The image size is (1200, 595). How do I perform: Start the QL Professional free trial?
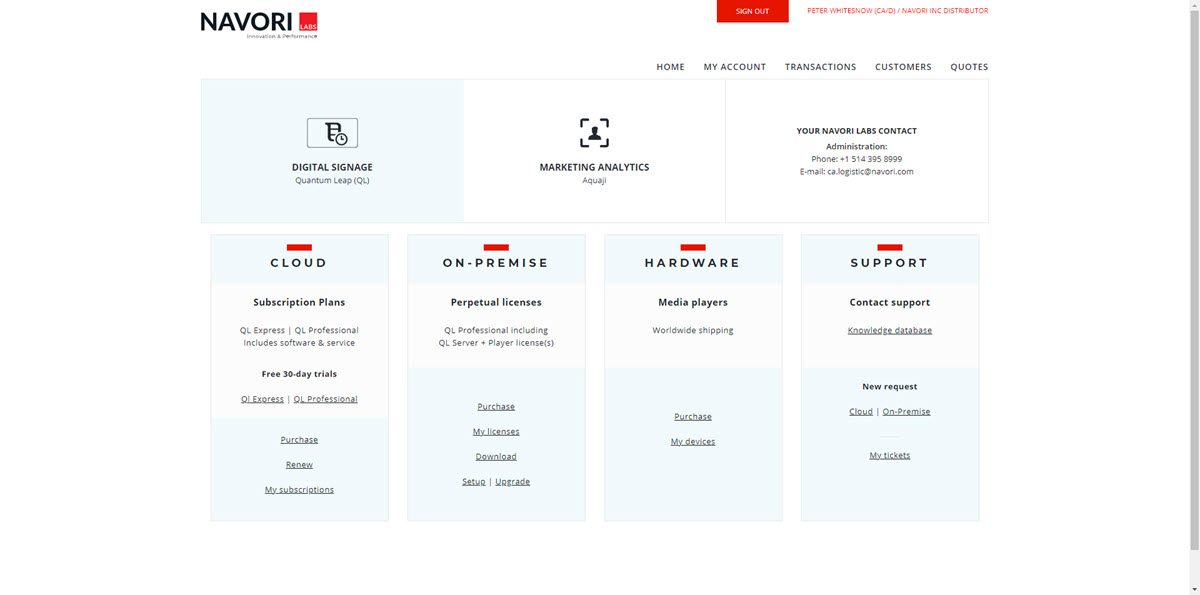[x=325, y=399]
